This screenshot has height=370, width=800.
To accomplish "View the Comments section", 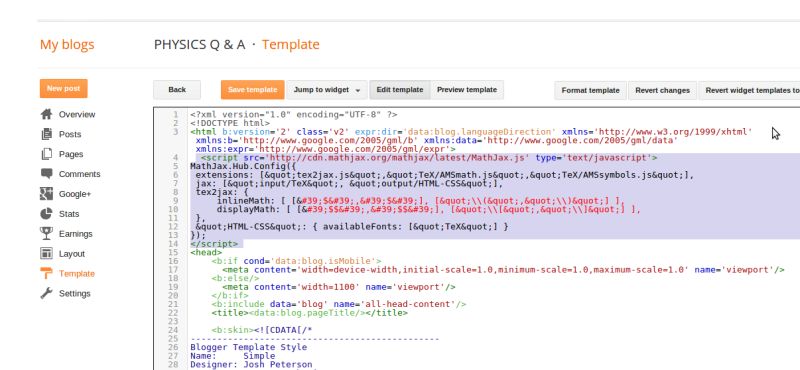I will 80,174.
